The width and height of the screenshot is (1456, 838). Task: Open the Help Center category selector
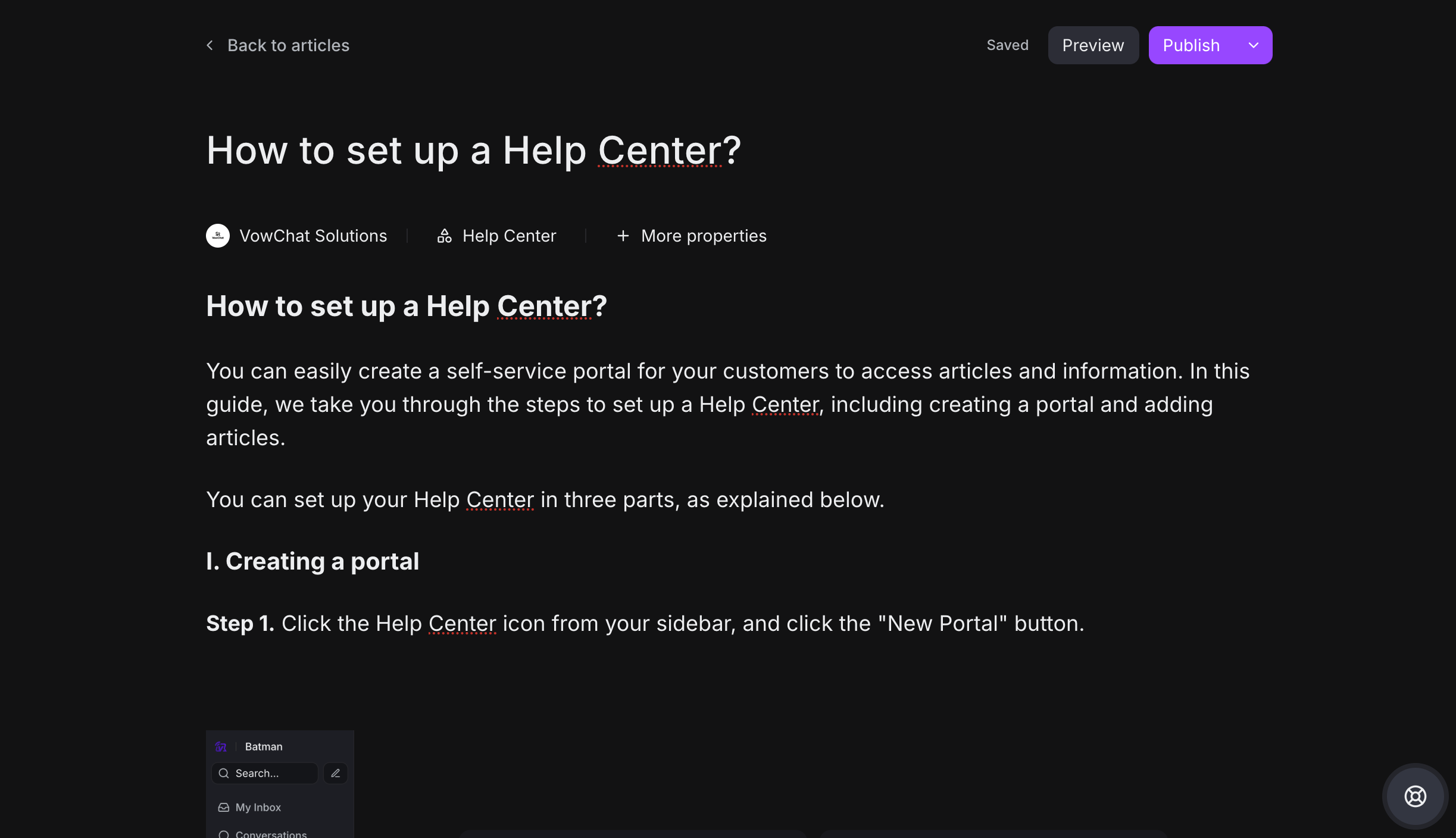coord(509,236)
